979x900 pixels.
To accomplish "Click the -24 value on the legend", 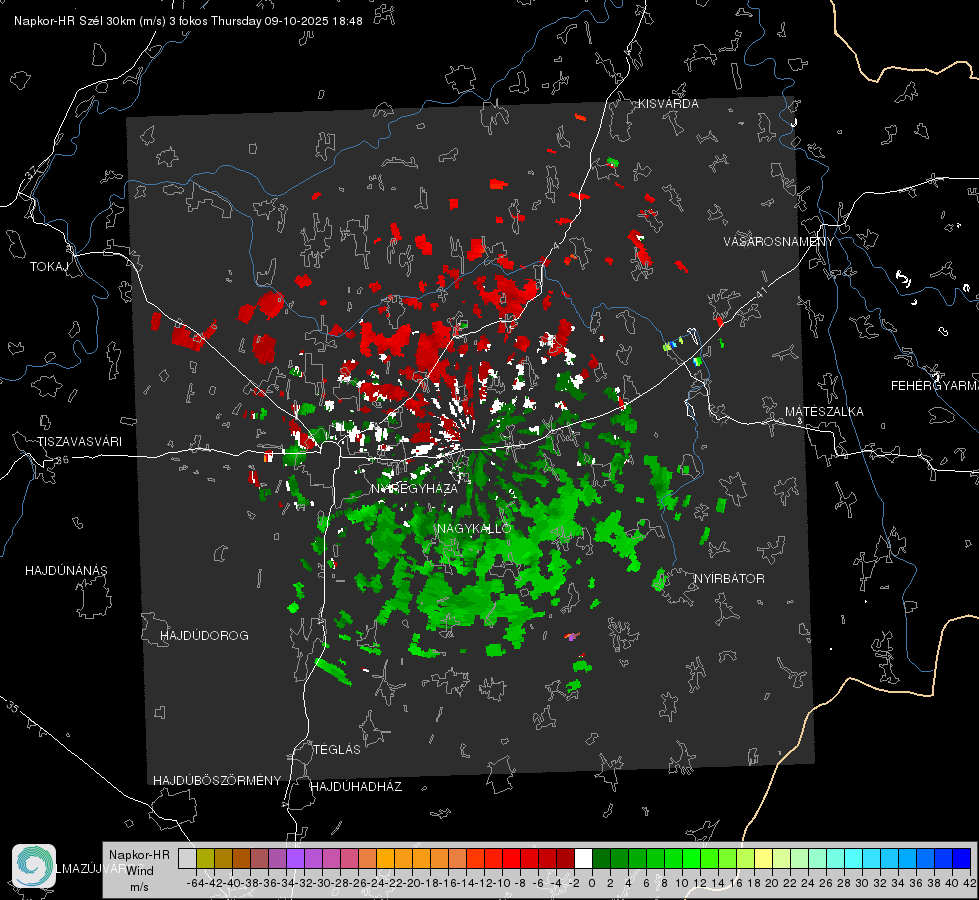I will pyautogui.click(x=376, y=883).
